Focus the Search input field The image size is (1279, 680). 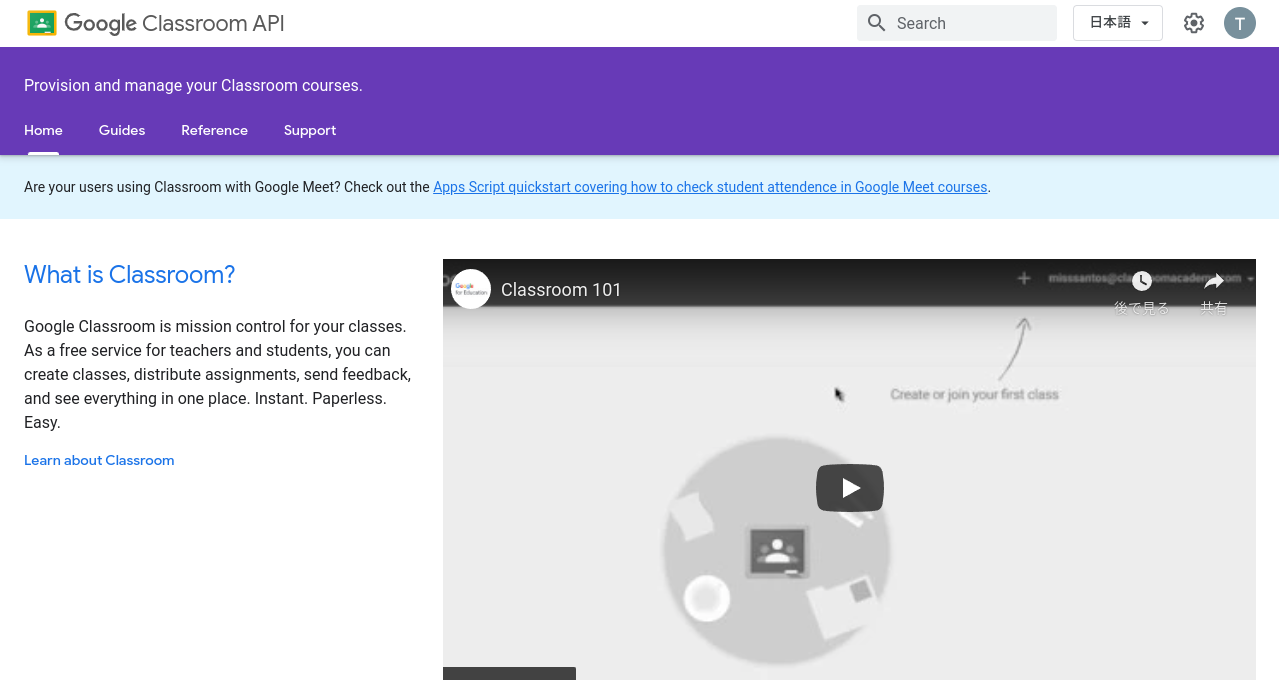957,23
